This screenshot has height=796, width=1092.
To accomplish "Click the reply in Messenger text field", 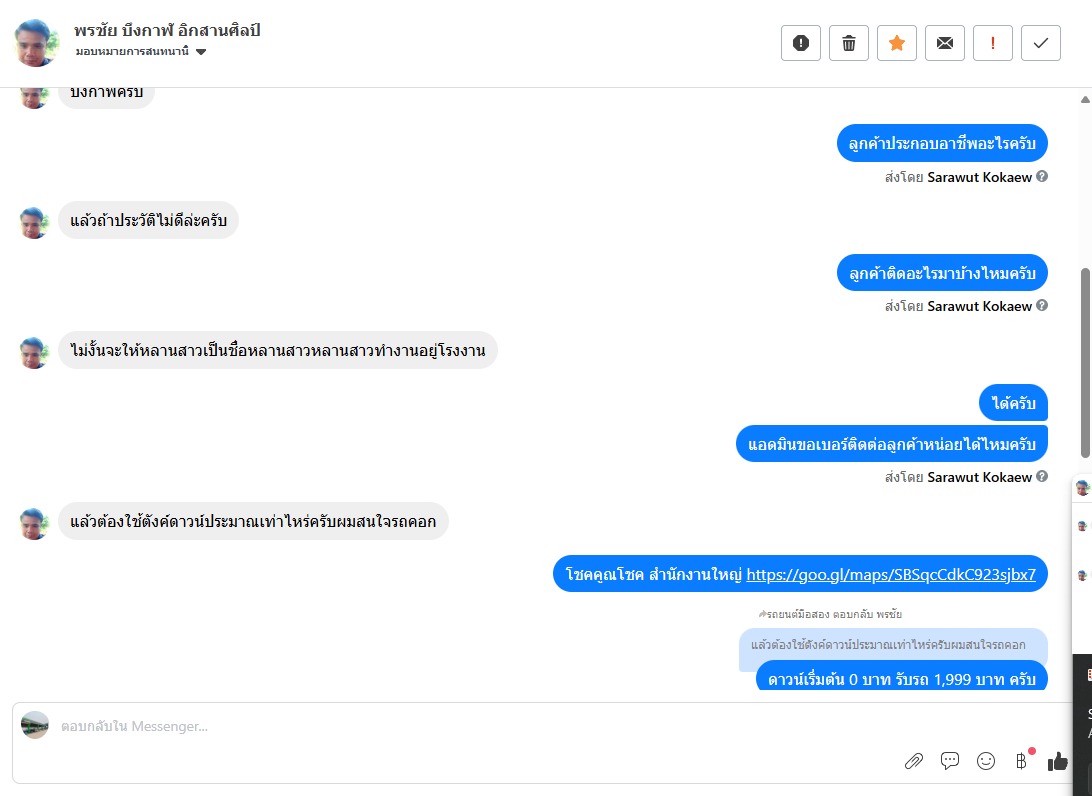I will pos(450,726).
